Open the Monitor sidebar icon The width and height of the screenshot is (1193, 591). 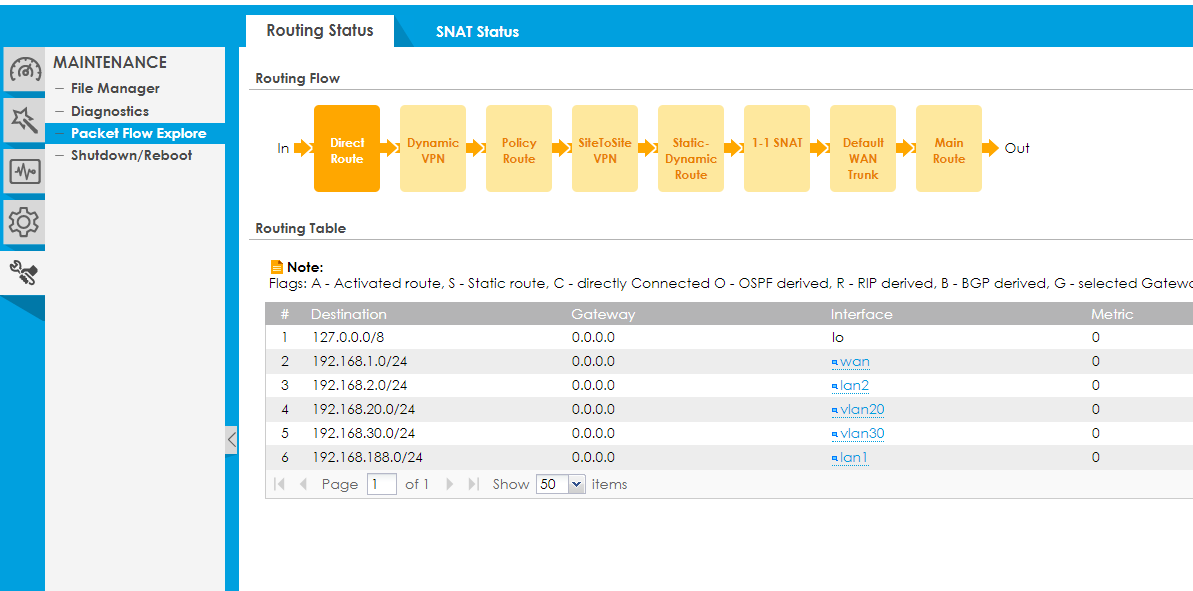coord(23,171)
